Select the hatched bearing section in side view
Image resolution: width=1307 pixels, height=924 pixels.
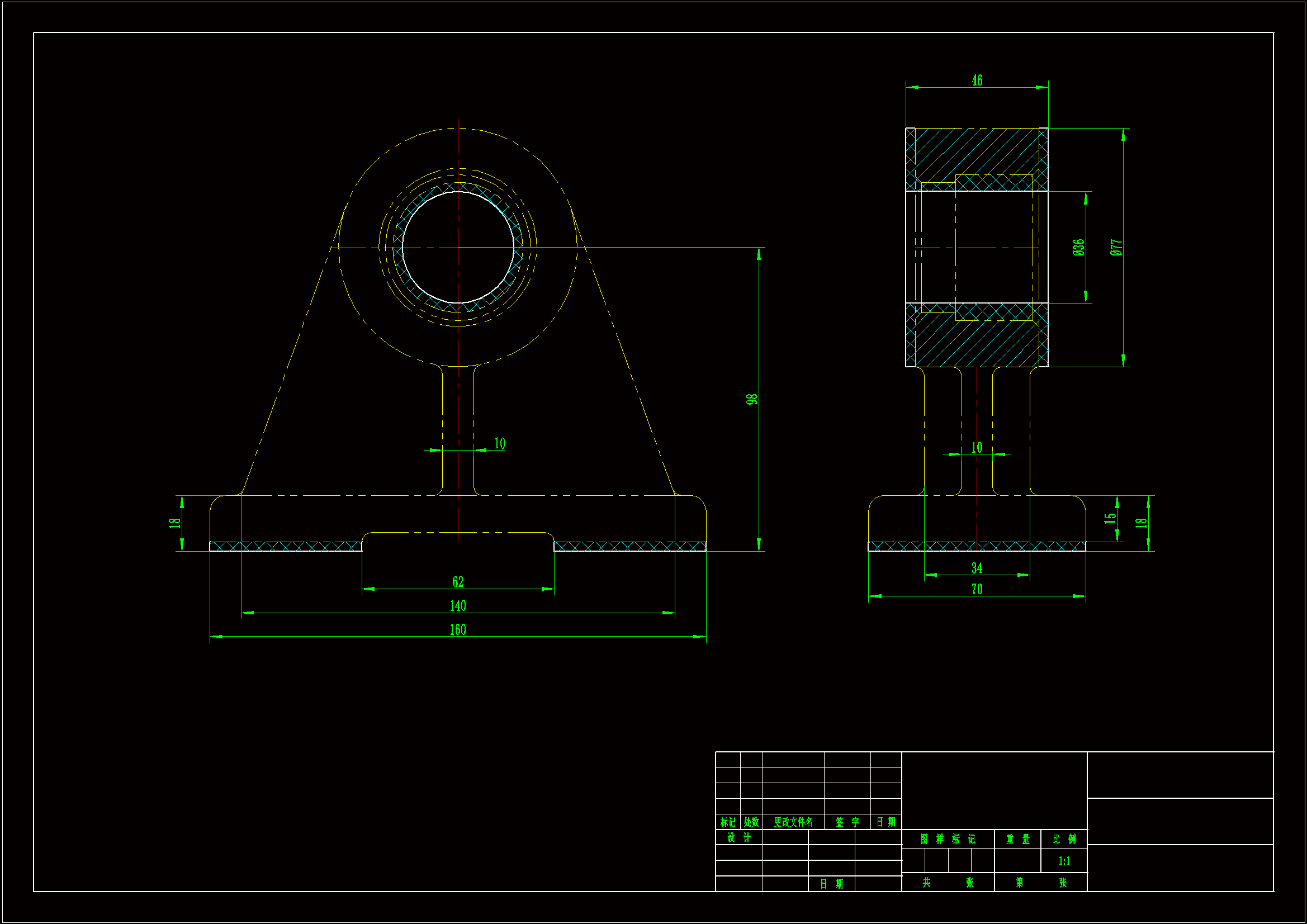click(977, 247)
